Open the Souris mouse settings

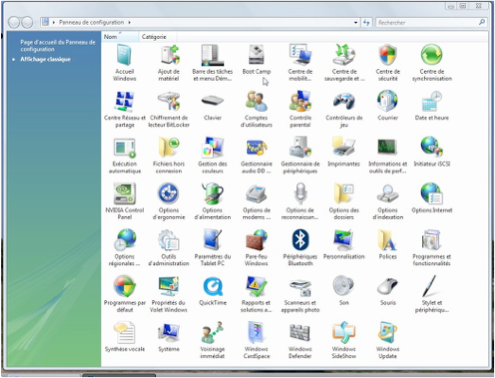(x=388, y=290)
